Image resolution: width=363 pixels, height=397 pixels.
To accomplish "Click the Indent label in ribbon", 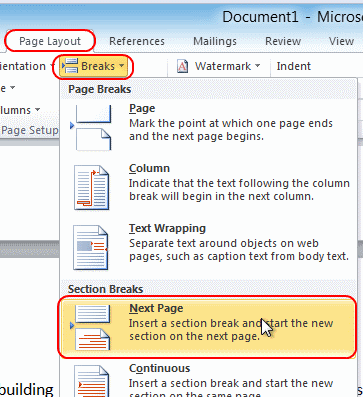I will point(294,66).
